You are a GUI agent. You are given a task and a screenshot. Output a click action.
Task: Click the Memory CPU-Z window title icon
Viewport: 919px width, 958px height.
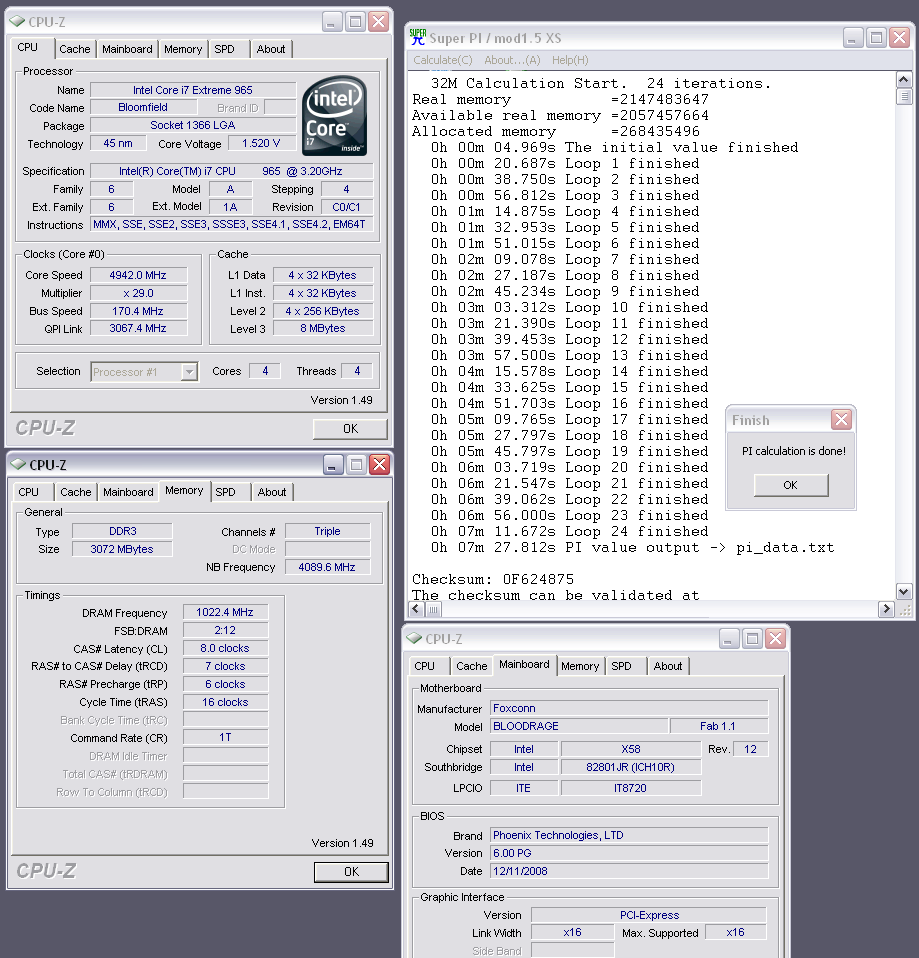(18, 464)
